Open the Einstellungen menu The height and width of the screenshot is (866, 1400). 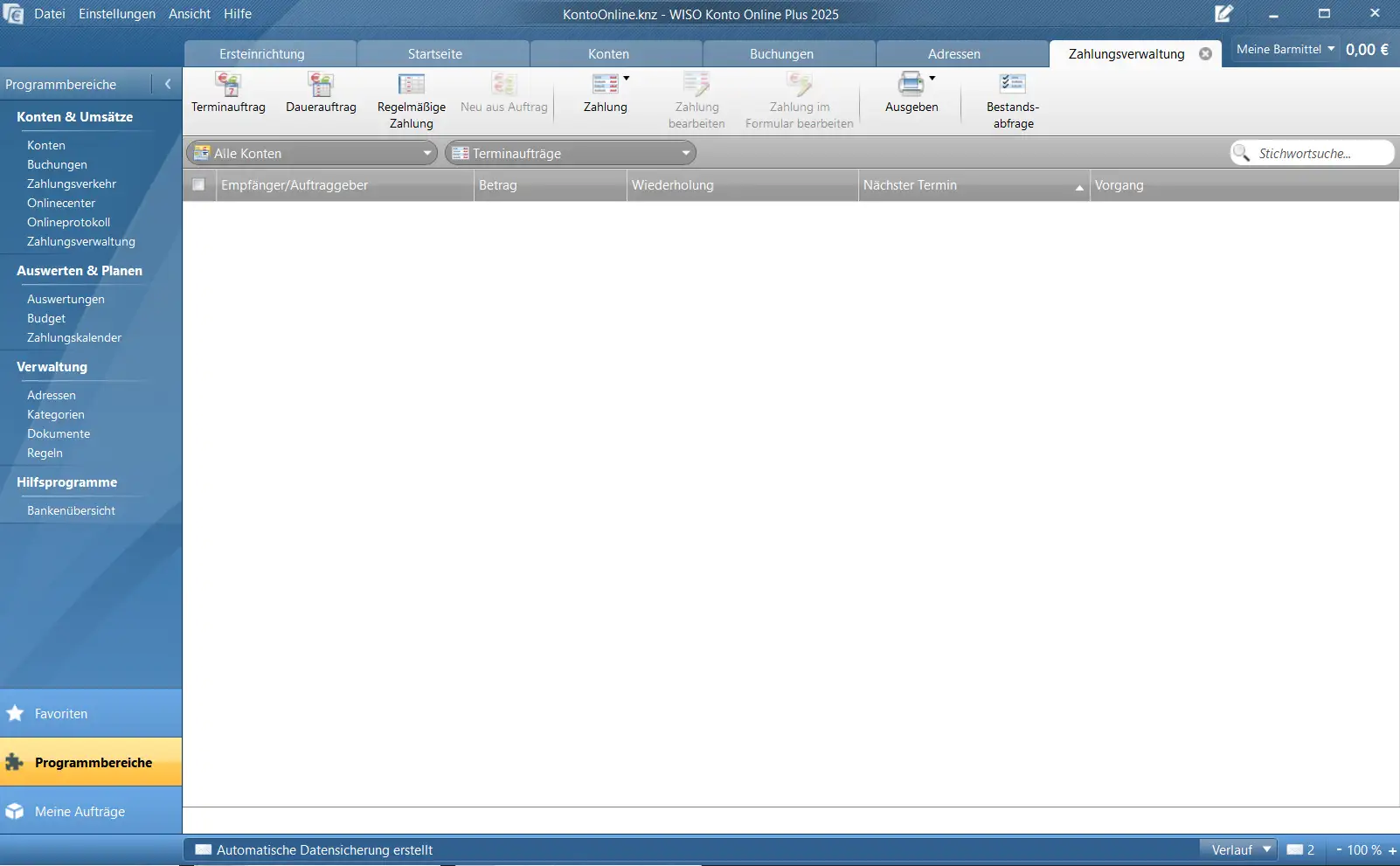point(117,14)
